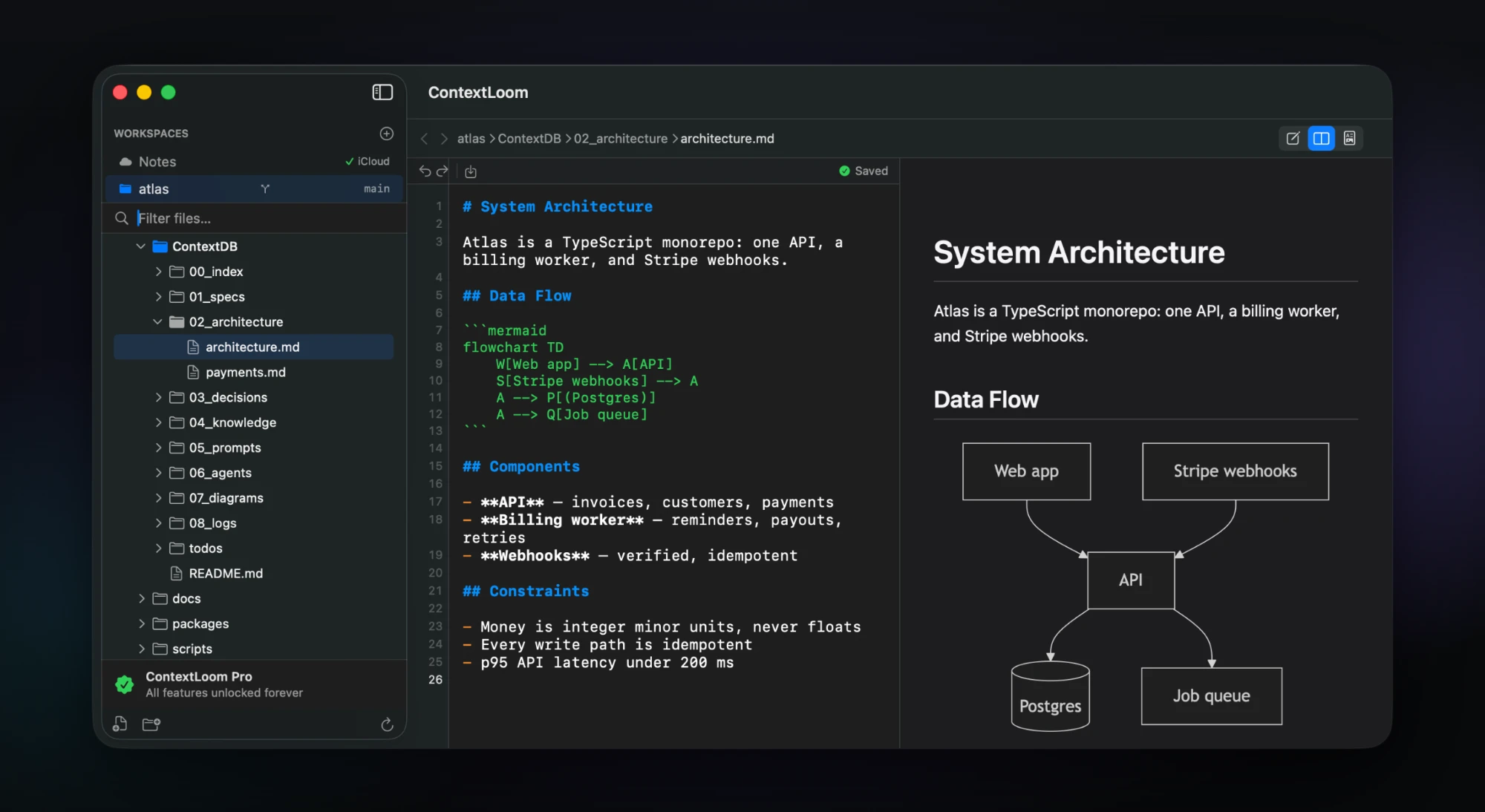
Task: Toggle the sidebar panel icon
Action: point(382,92)
